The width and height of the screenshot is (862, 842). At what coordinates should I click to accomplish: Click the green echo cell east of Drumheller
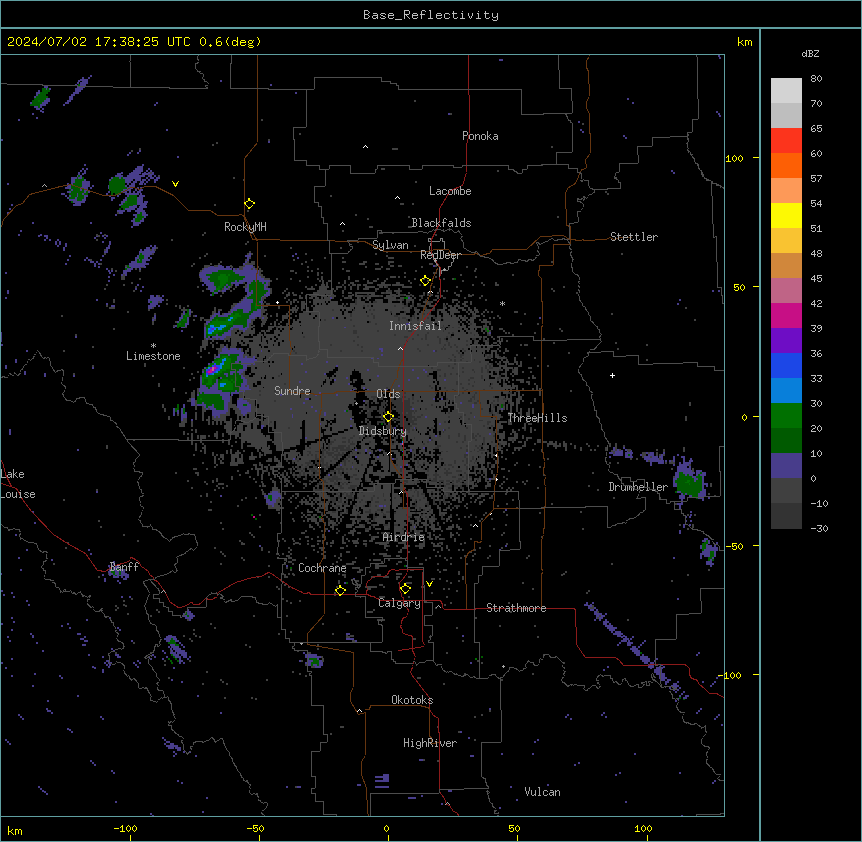click(688, 484)
